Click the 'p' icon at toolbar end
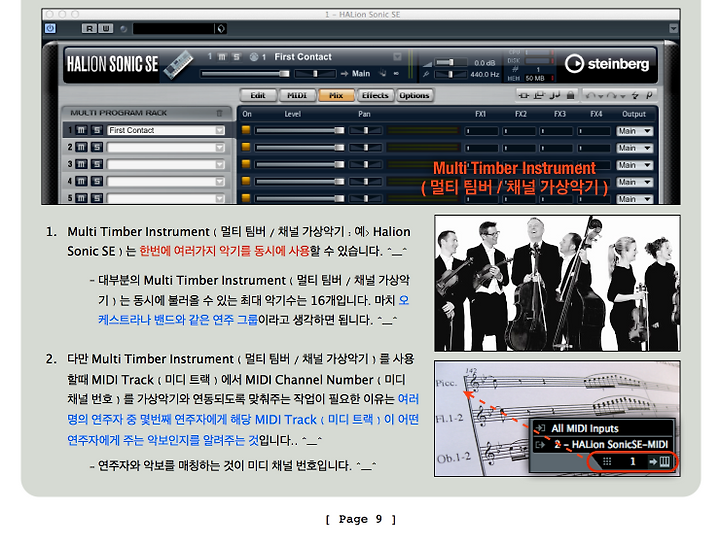The width and height of the screenshot is (720, 544). 649,95
